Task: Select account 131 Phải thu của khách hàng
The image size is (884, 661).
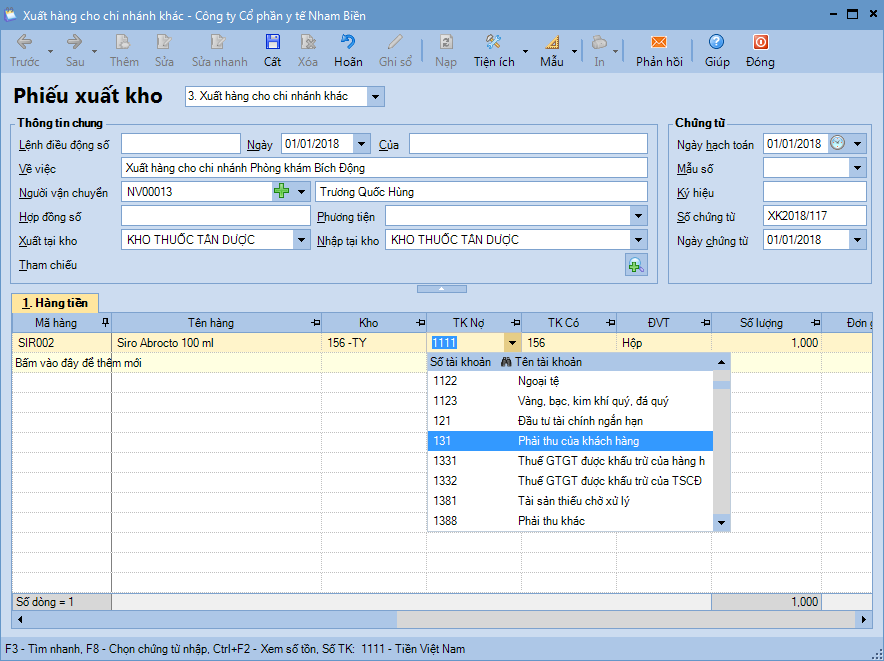Action: coord(570,441)
